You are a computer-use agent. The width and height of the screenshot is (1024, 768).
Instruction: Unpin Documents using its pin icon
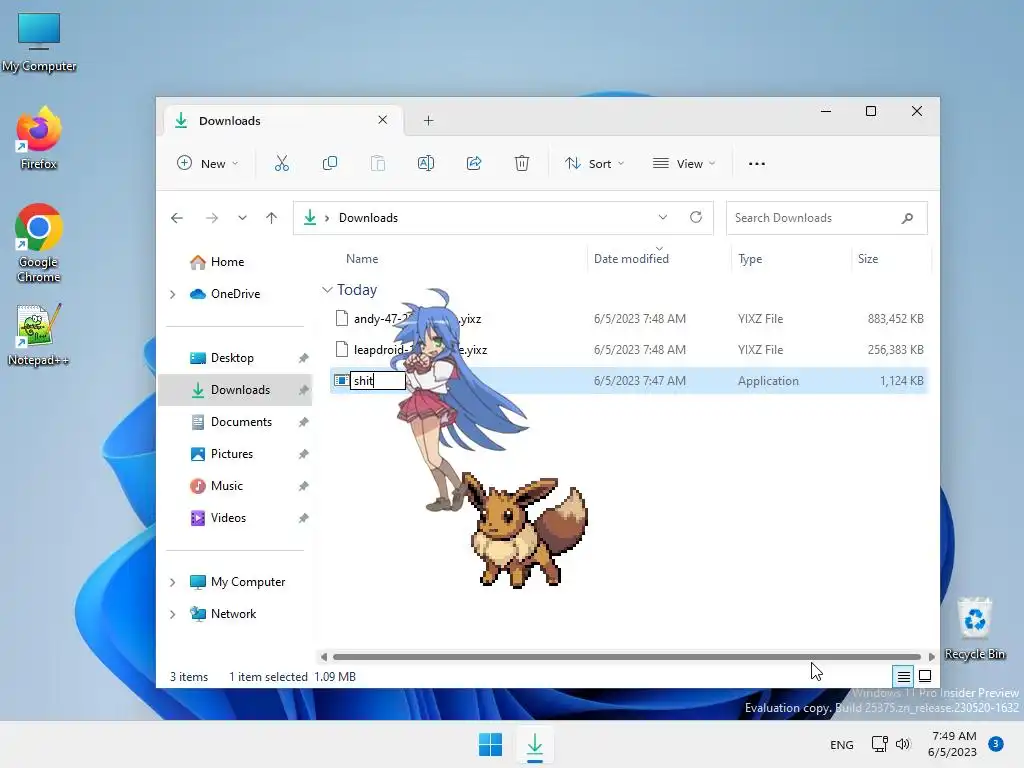pos(304,422)
